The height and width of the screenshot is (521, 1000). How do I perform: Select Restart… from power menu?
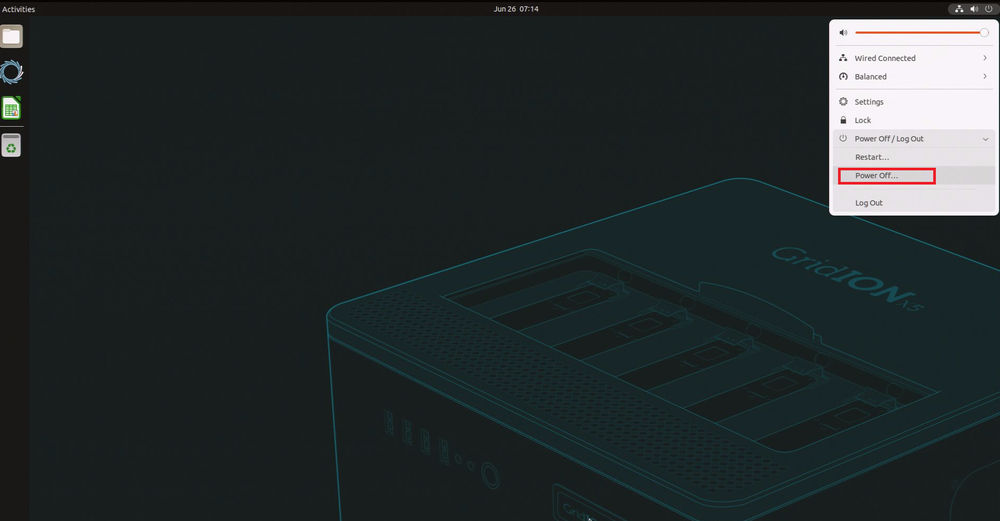coord(872,157)
